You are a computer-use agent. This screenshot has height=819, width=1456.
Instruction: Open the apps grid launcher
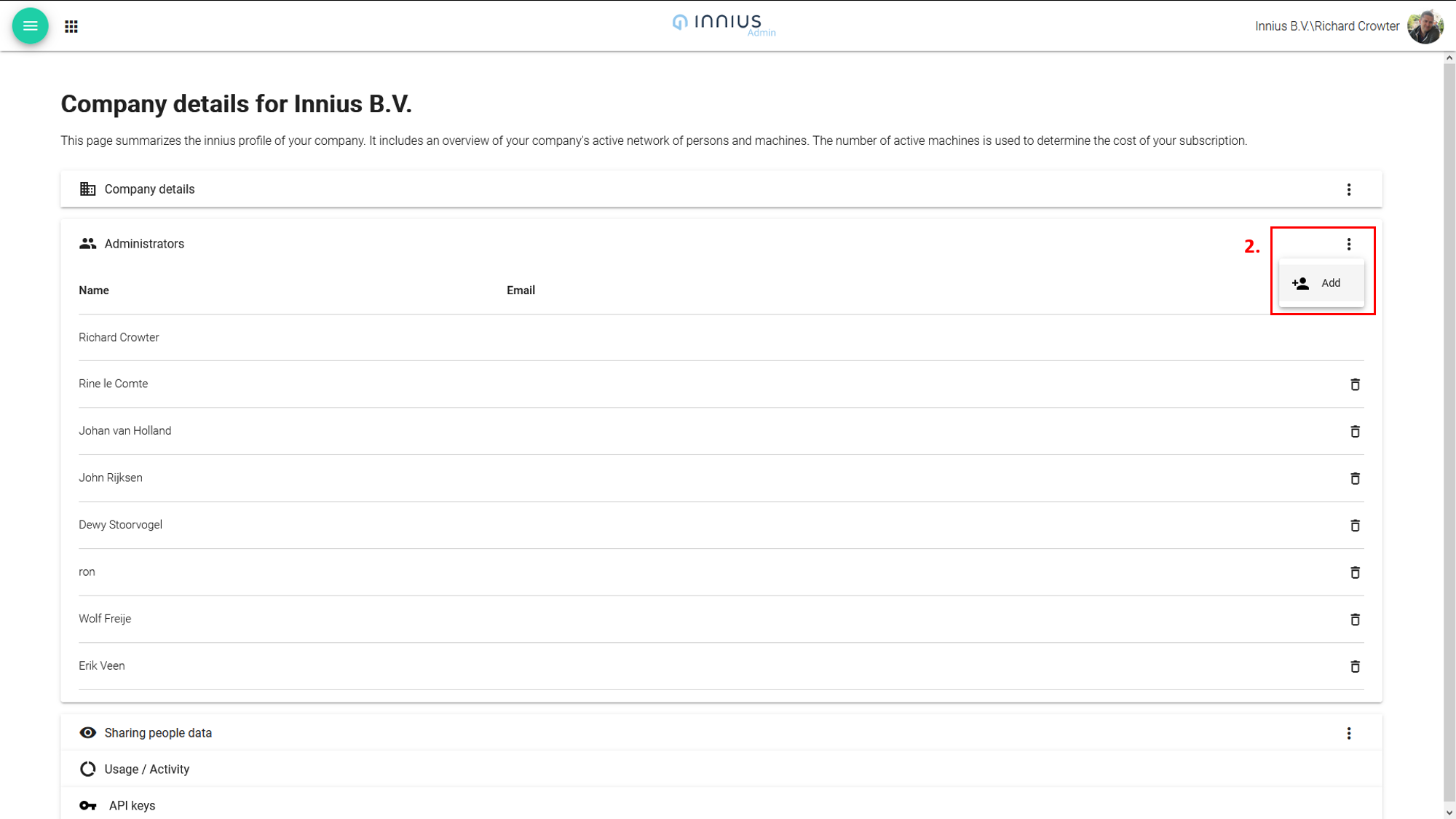(x=71, y=27)
